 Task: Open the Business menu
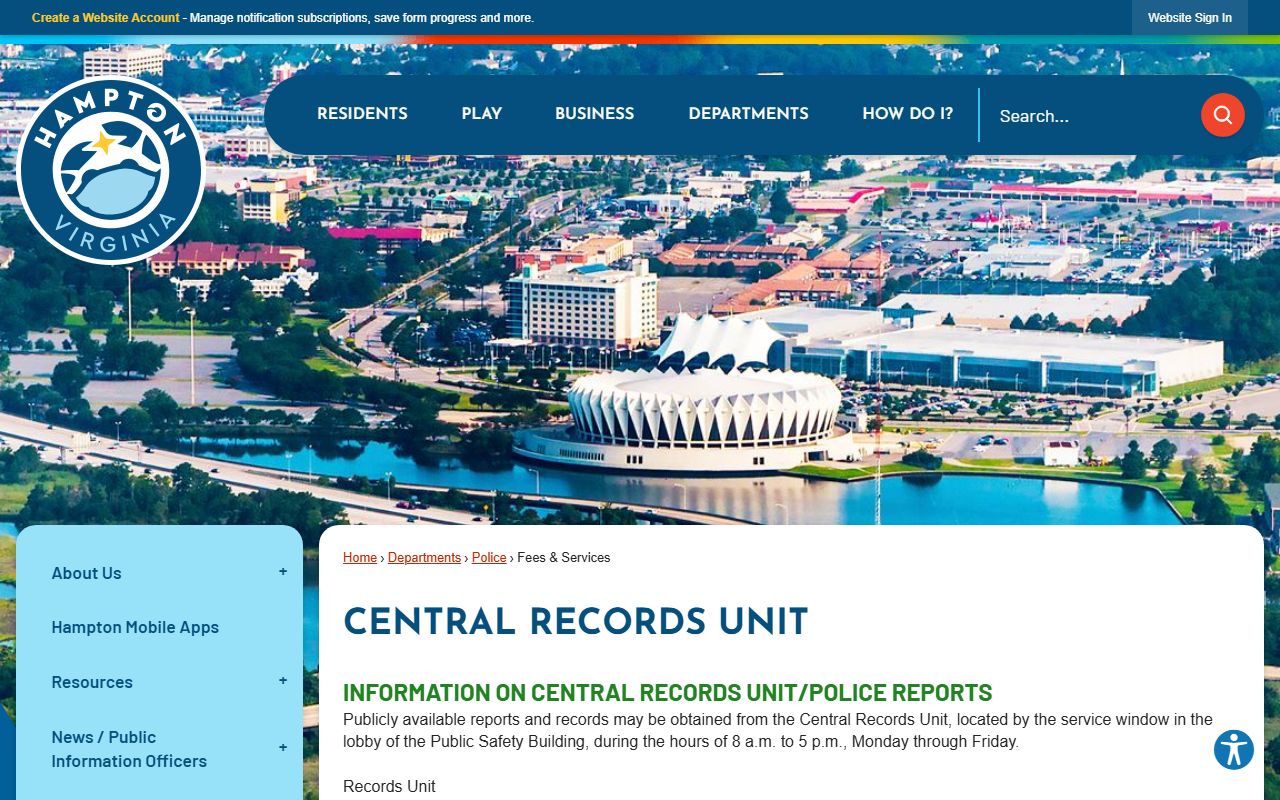coord(594,114)
